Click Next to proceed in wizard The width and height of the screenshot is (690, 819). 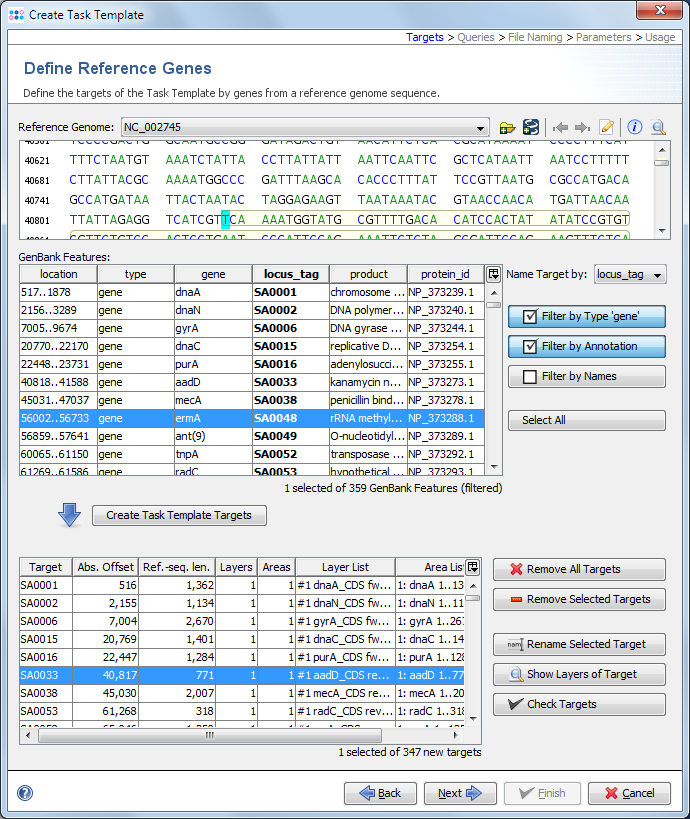[461, 793]
